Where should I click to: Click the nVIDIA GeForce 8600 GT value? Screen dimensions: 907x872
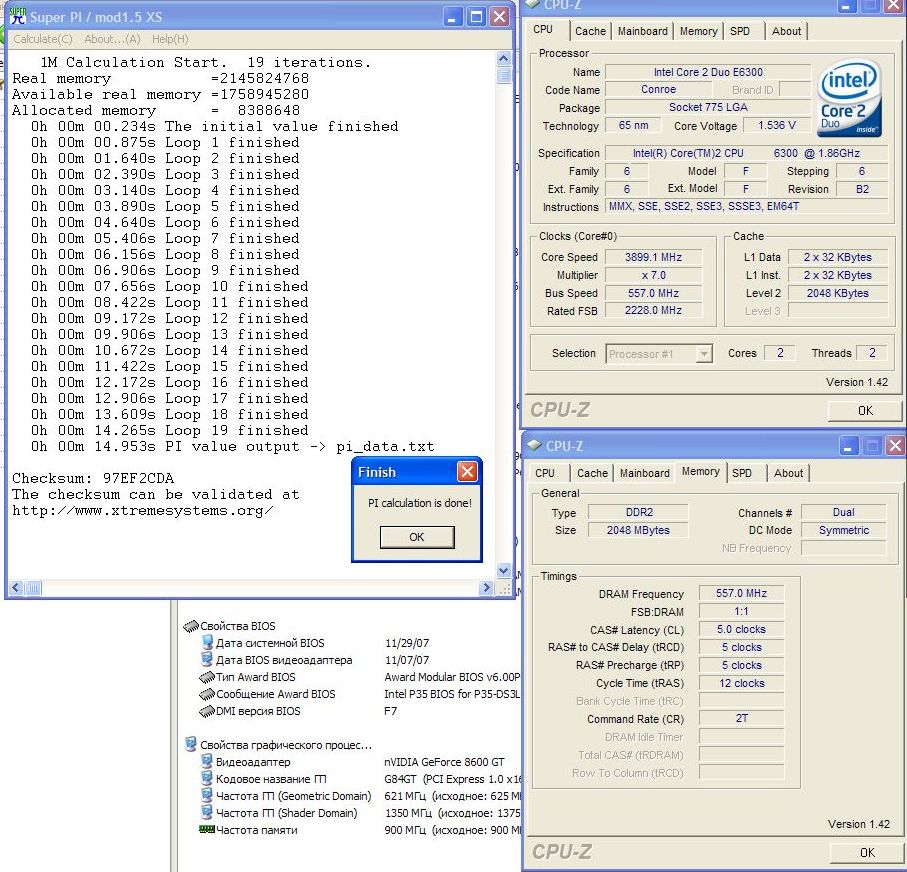[444, 761]
